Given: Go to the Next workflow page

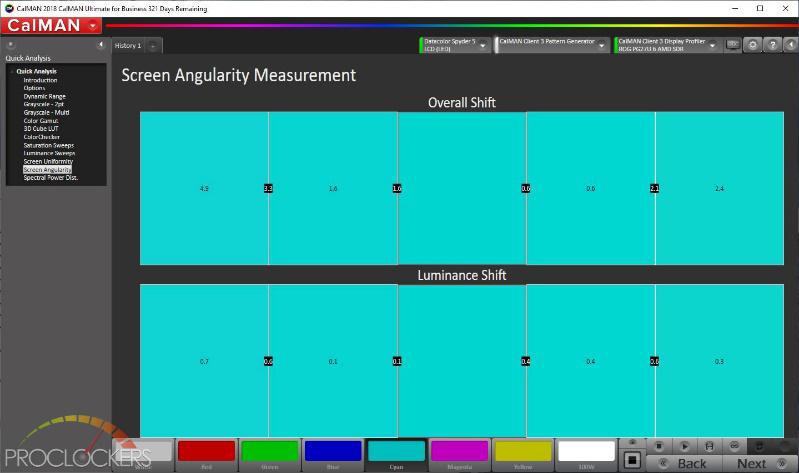Looking at the screenshot, I should click(760, 463).
